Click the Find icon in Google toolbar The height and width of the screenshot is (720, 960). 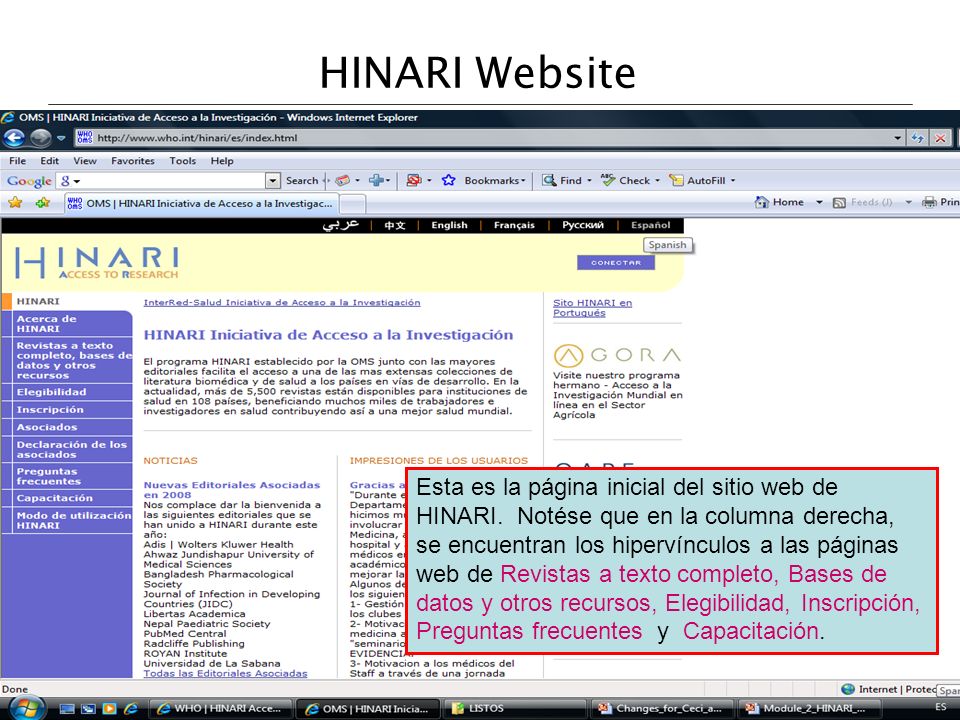pos(549,180)
